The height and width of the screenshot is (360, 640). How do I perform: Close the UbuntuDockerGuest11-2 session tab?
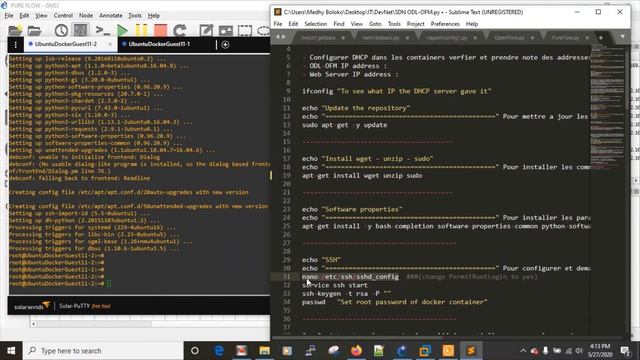tap(110, 44)
